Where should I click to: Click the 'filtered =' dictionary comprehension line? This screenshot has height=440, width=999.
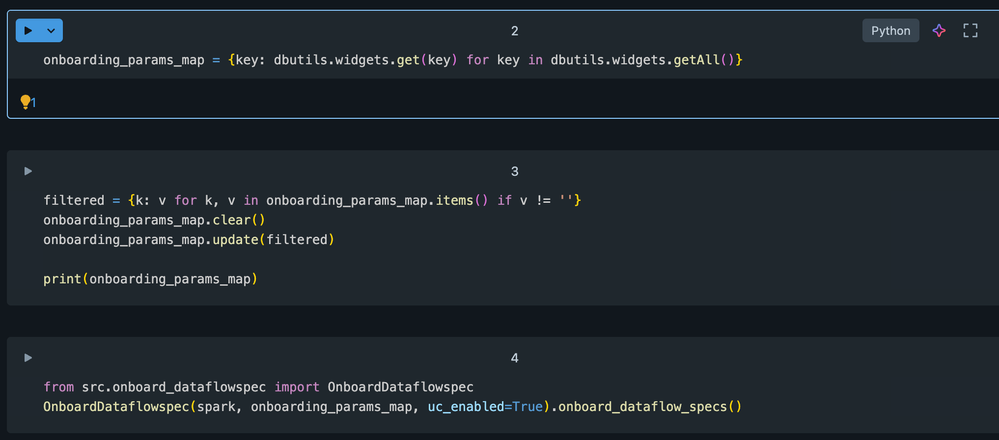click(x=312, y=201)
